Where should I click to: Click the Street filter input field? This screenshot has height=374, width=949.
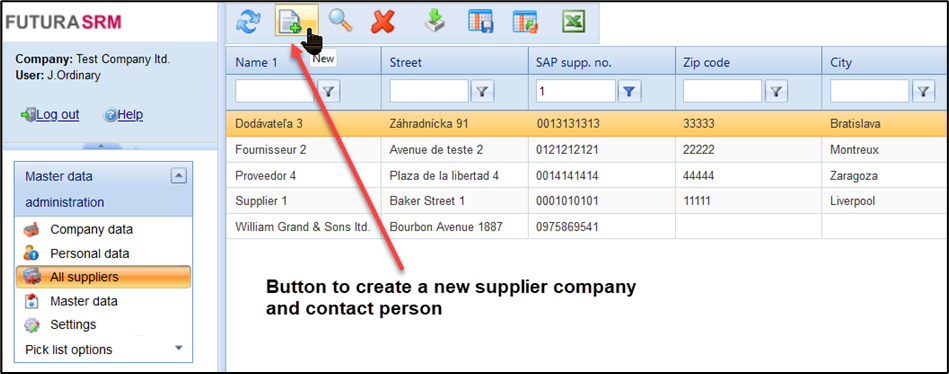429,91
